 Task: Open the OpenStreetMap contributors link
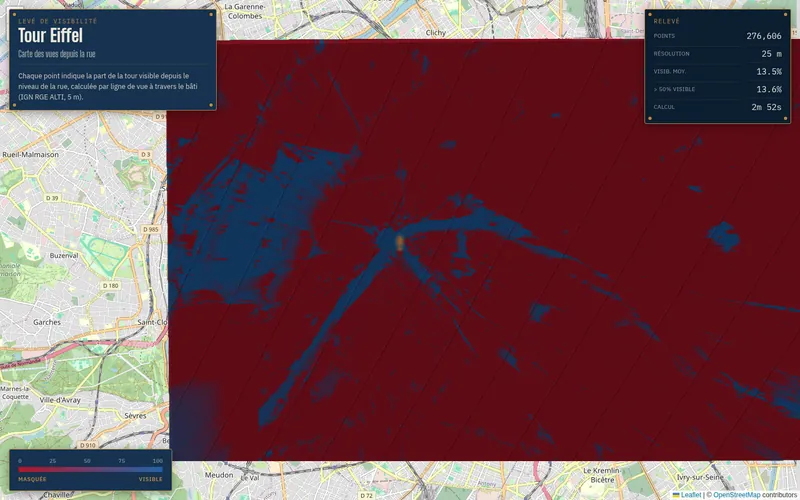(x=737, y=495)
